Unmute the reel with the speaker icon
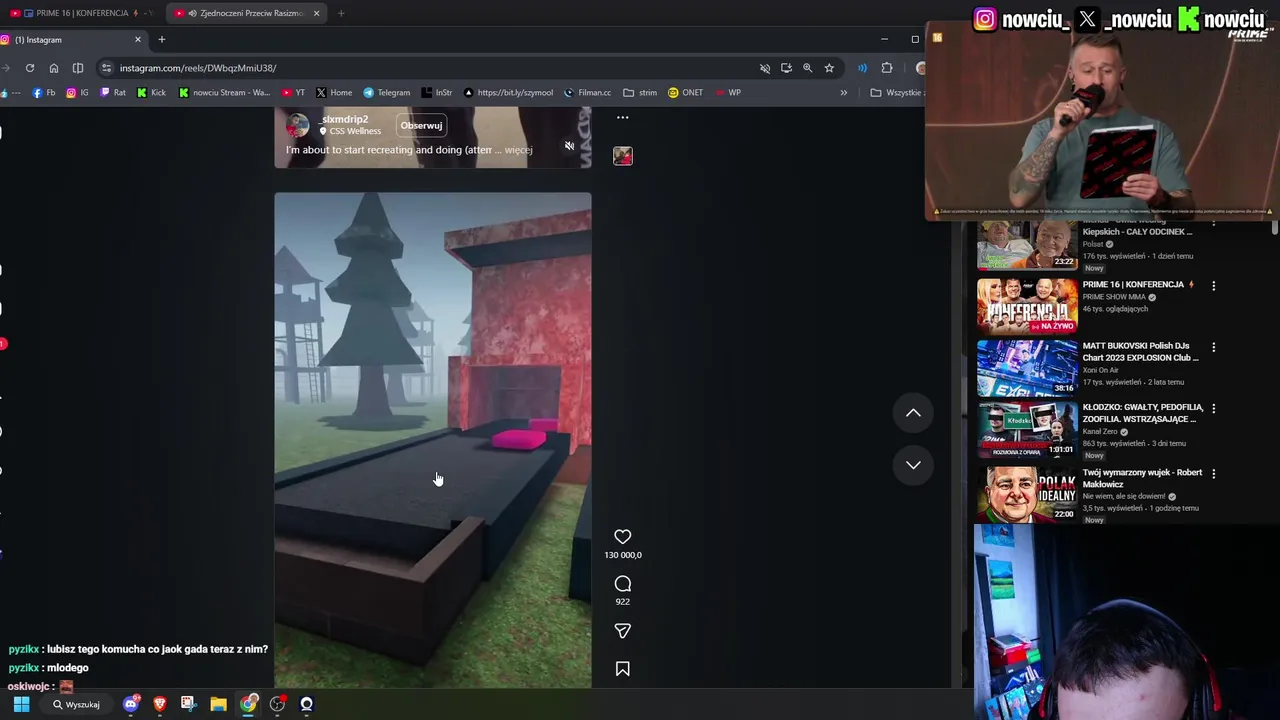1280x720 pixels. click(569, 146)
